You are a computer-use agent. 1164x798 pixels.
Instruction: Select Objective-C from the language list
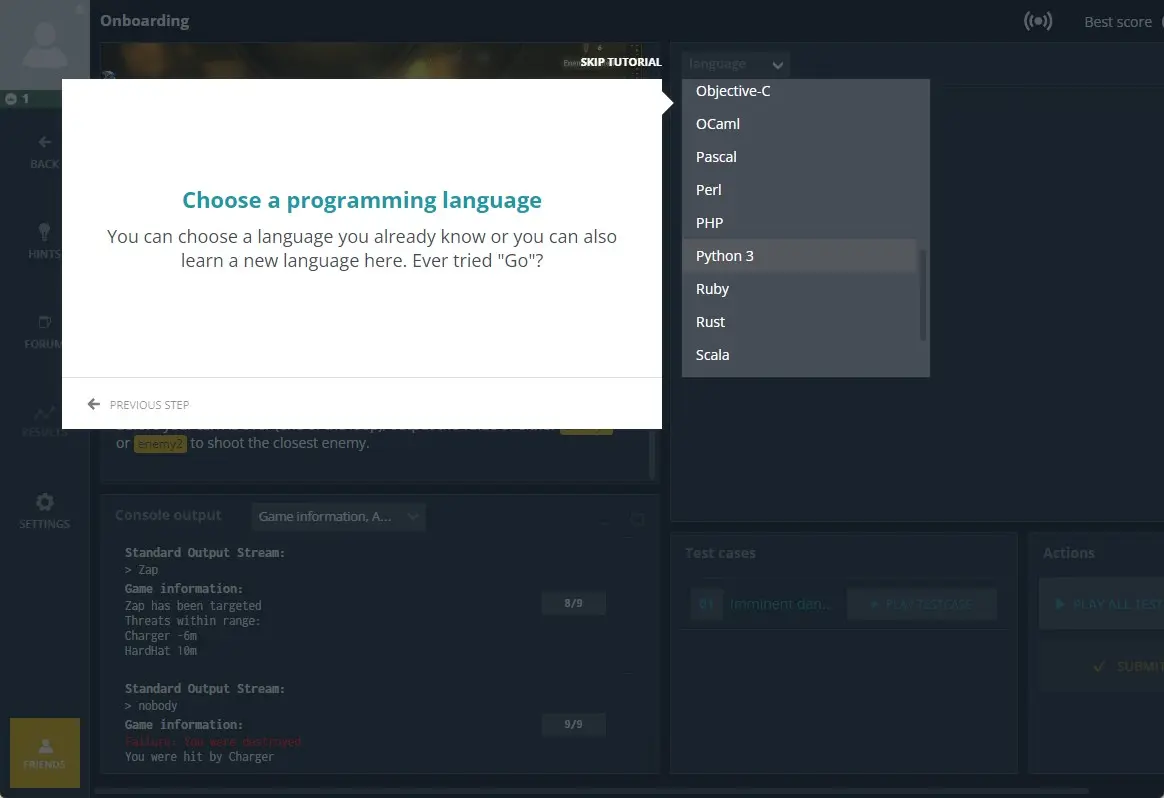(x=800, y=91)
